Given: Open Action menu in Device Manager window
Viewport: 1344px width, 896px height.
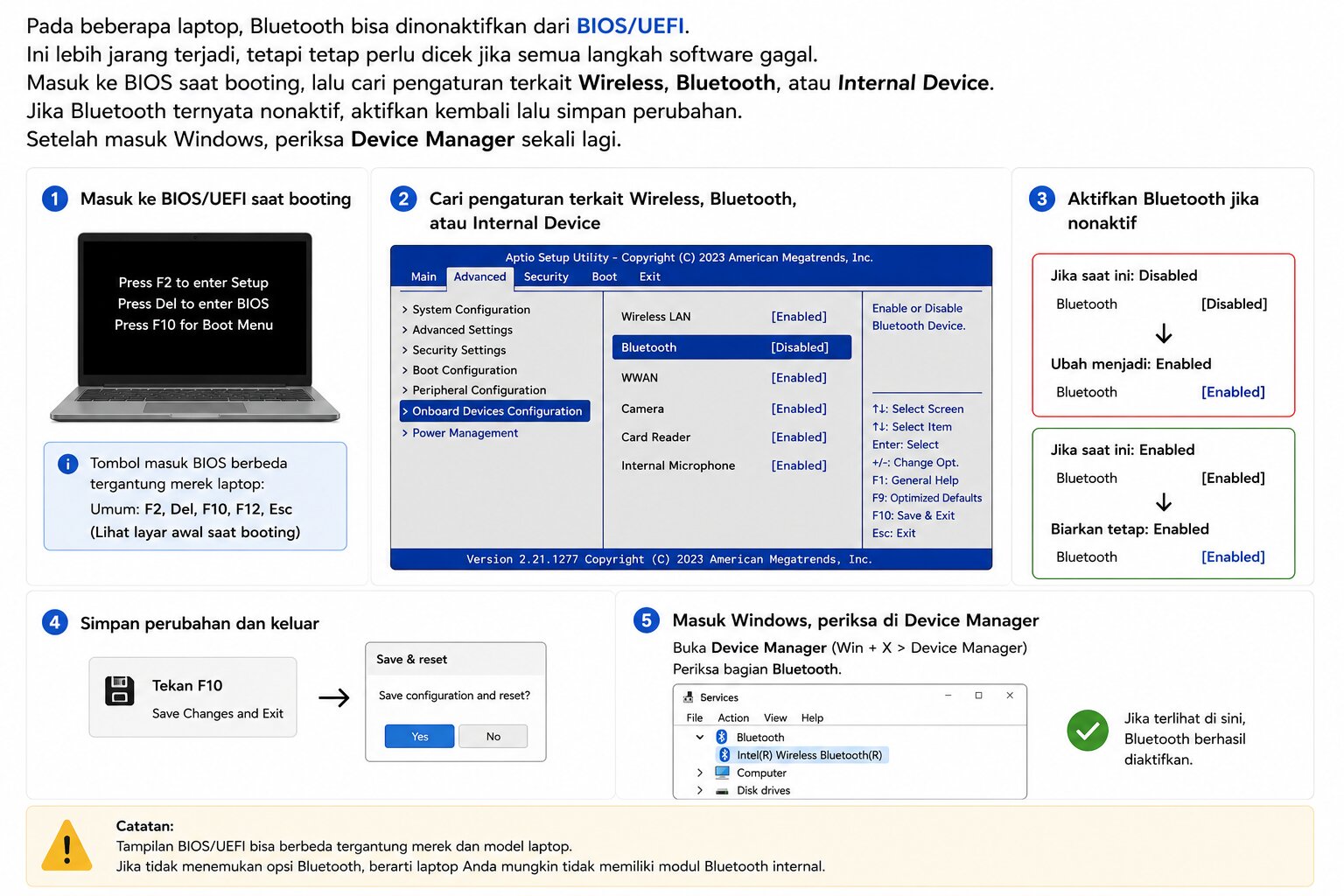Looking at the screenshot, I should coord(733,717).
